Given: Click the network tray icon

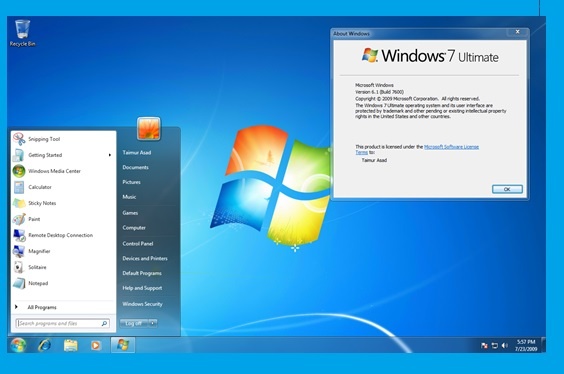Looking at the screenshot, I should pyautogui.click(x=495, y=346).
